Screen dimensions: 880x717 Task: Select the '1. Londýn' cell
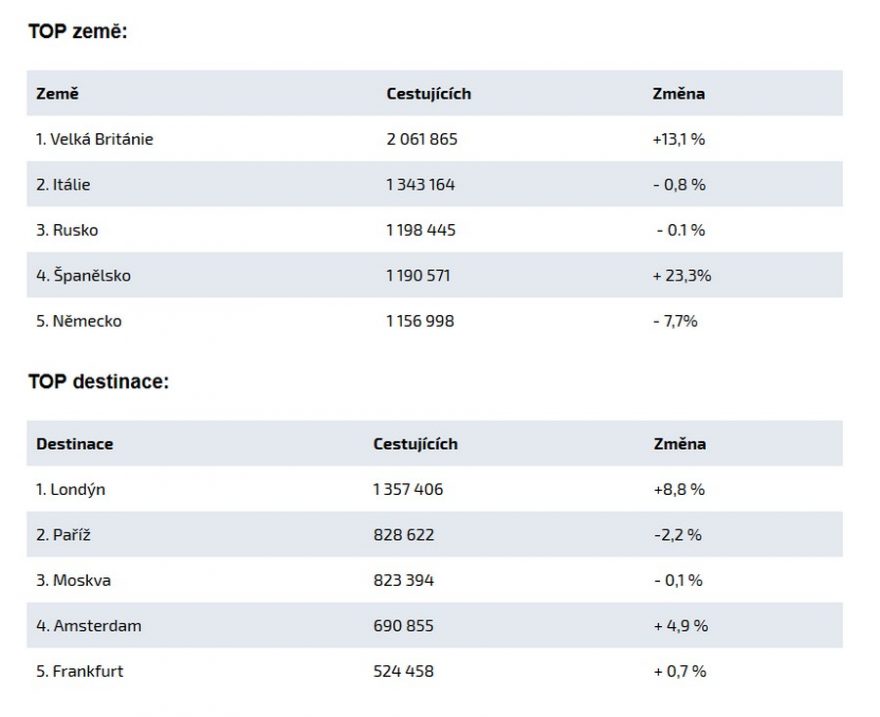pos(70,490)
